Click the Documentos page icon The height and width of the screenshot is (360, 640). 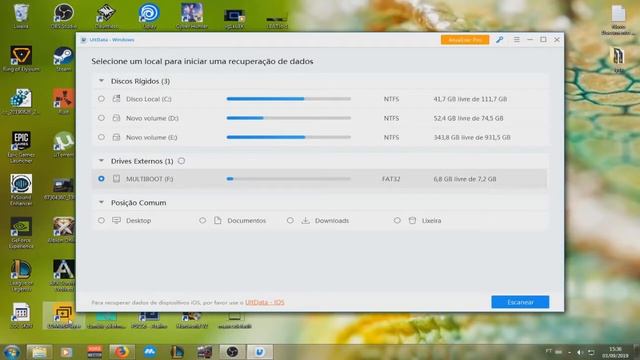[x=218, y=220]
